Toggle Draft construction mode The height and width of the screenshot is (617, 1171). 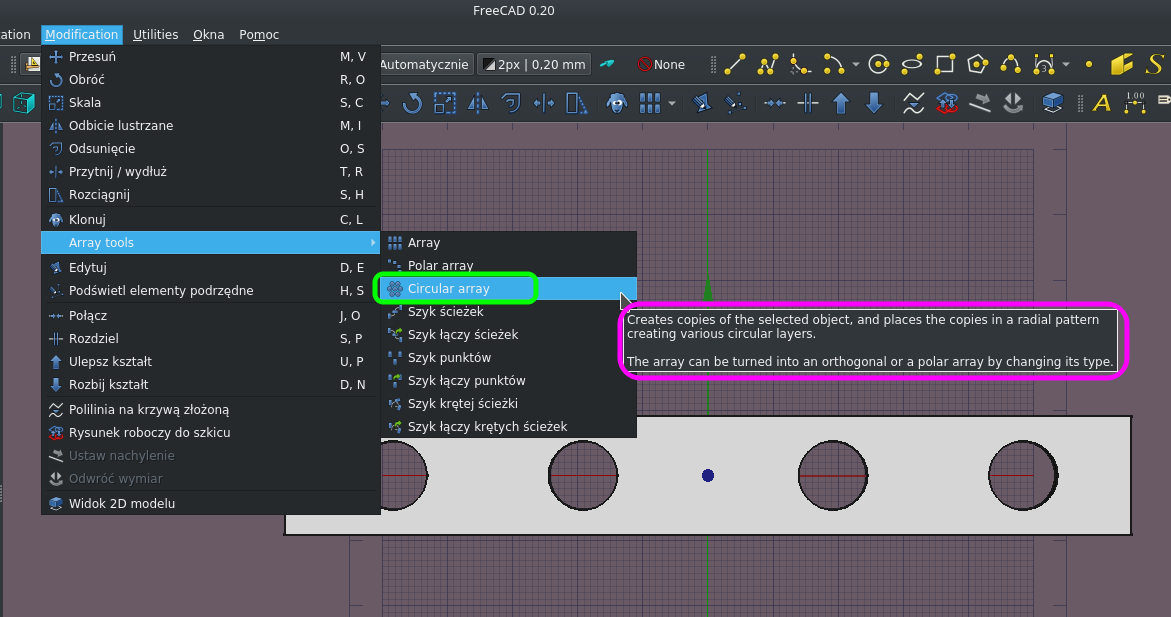[x=608, y=63]
